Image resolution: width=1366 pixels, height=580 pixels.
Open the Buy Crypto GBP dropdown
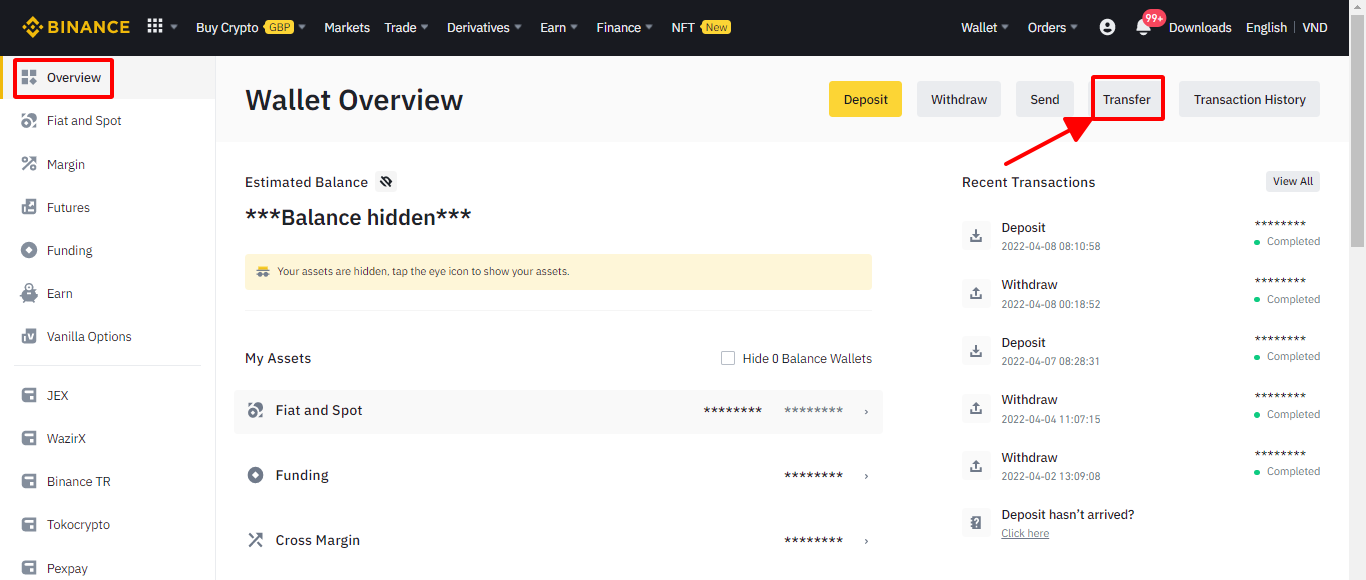(251, 27)
